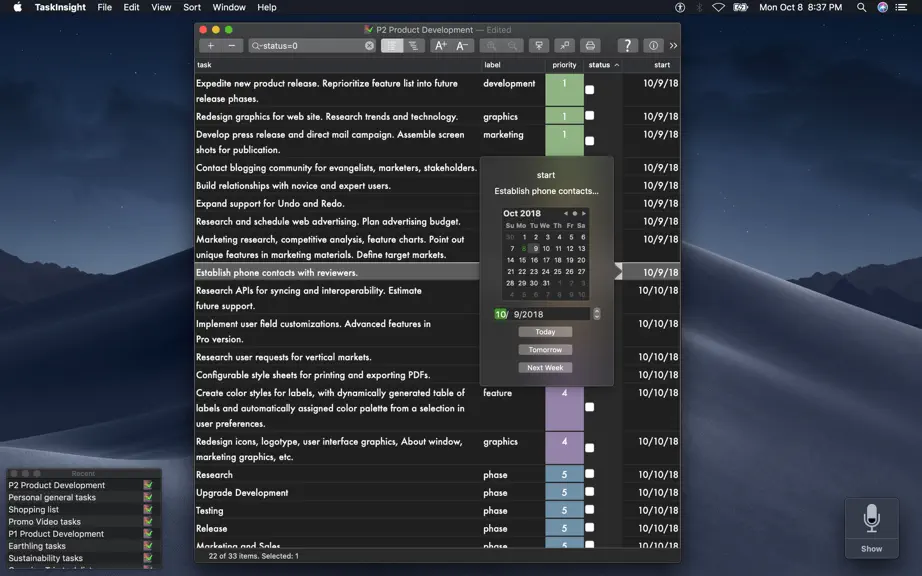Jump to current month dot in calendar
This screenshot has width=922, height=576.
(574, 213)
